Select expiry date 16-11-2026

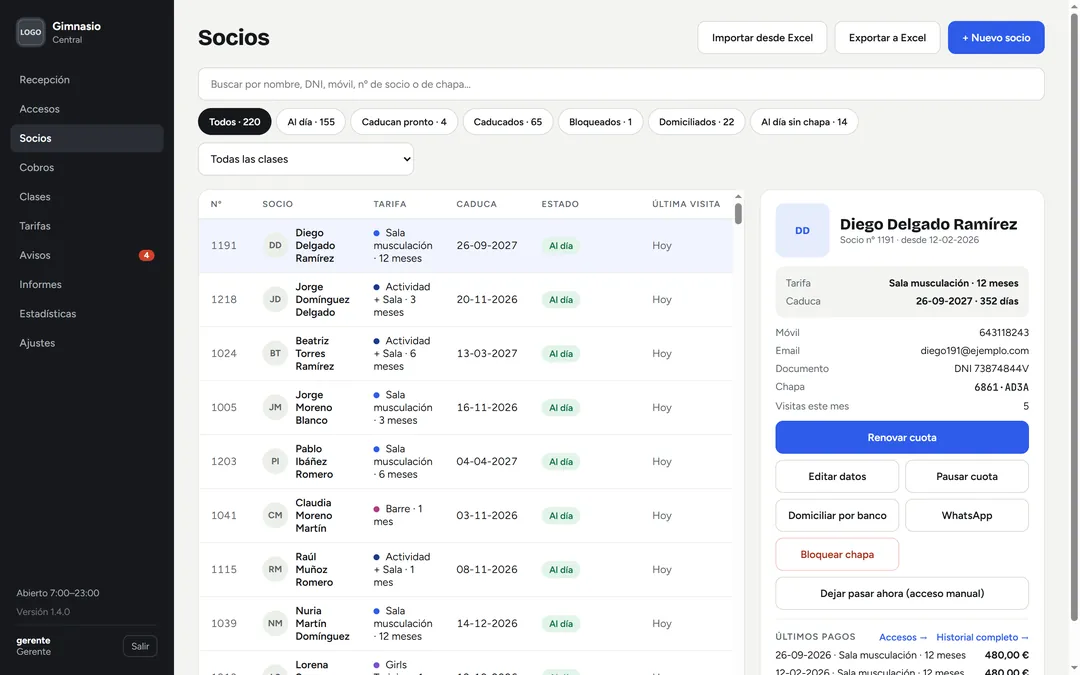pyautogui.click(x=486, y=407)
